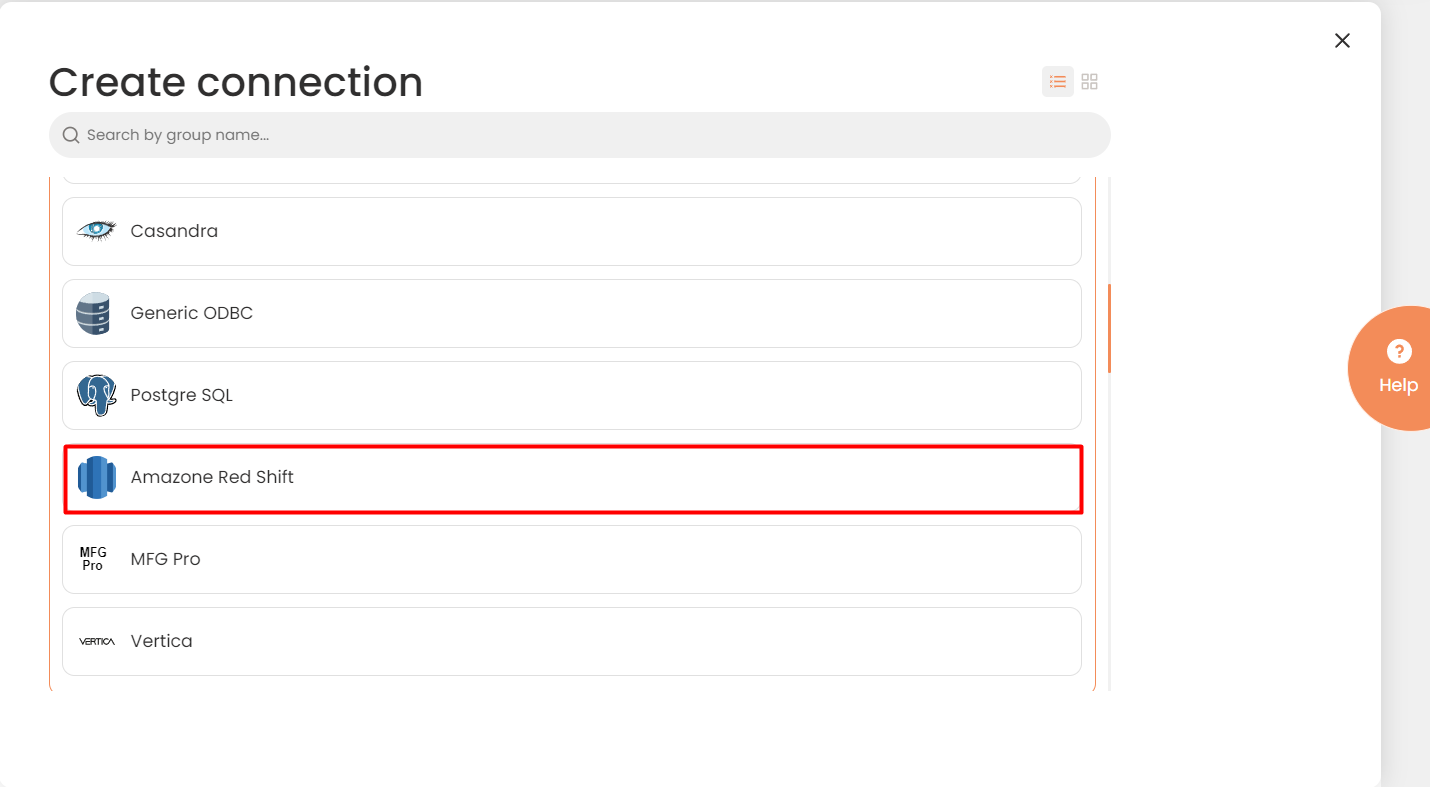Screen dimensions: 1430x787
Task: Select the Postgre SQL connection label
Action: click(182, 395)
